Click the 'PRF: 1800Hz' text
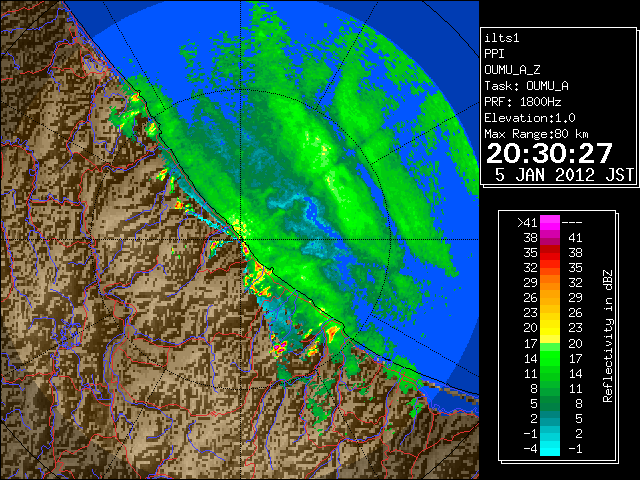 [523, 102]
